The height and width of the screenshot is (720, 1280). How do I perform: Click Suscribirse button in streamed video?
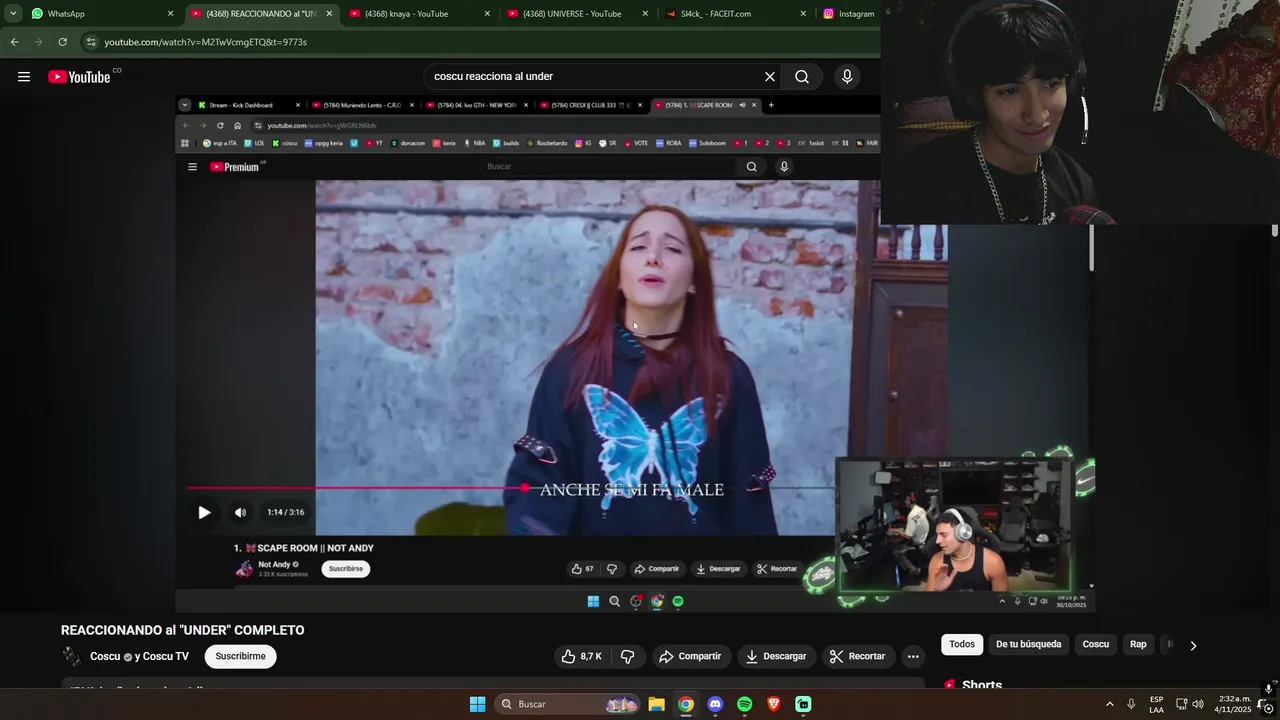click(346, 569)
